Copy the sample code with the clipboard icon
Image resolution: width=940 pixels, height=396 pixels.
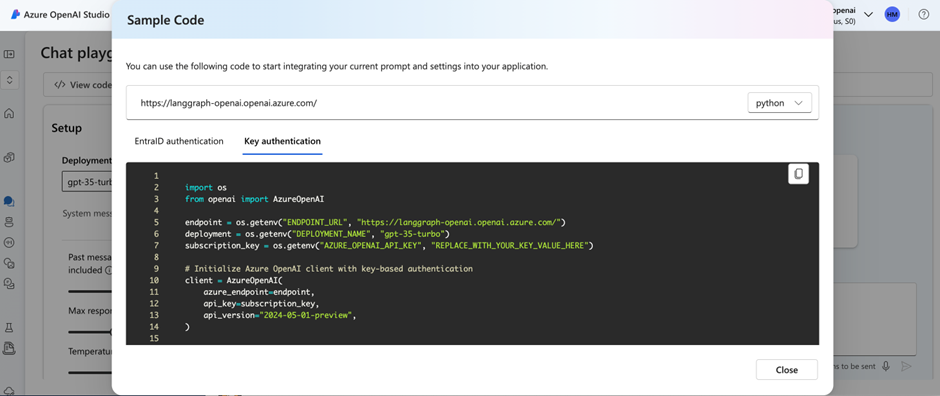pyautogui.click(x=798, y=174)
